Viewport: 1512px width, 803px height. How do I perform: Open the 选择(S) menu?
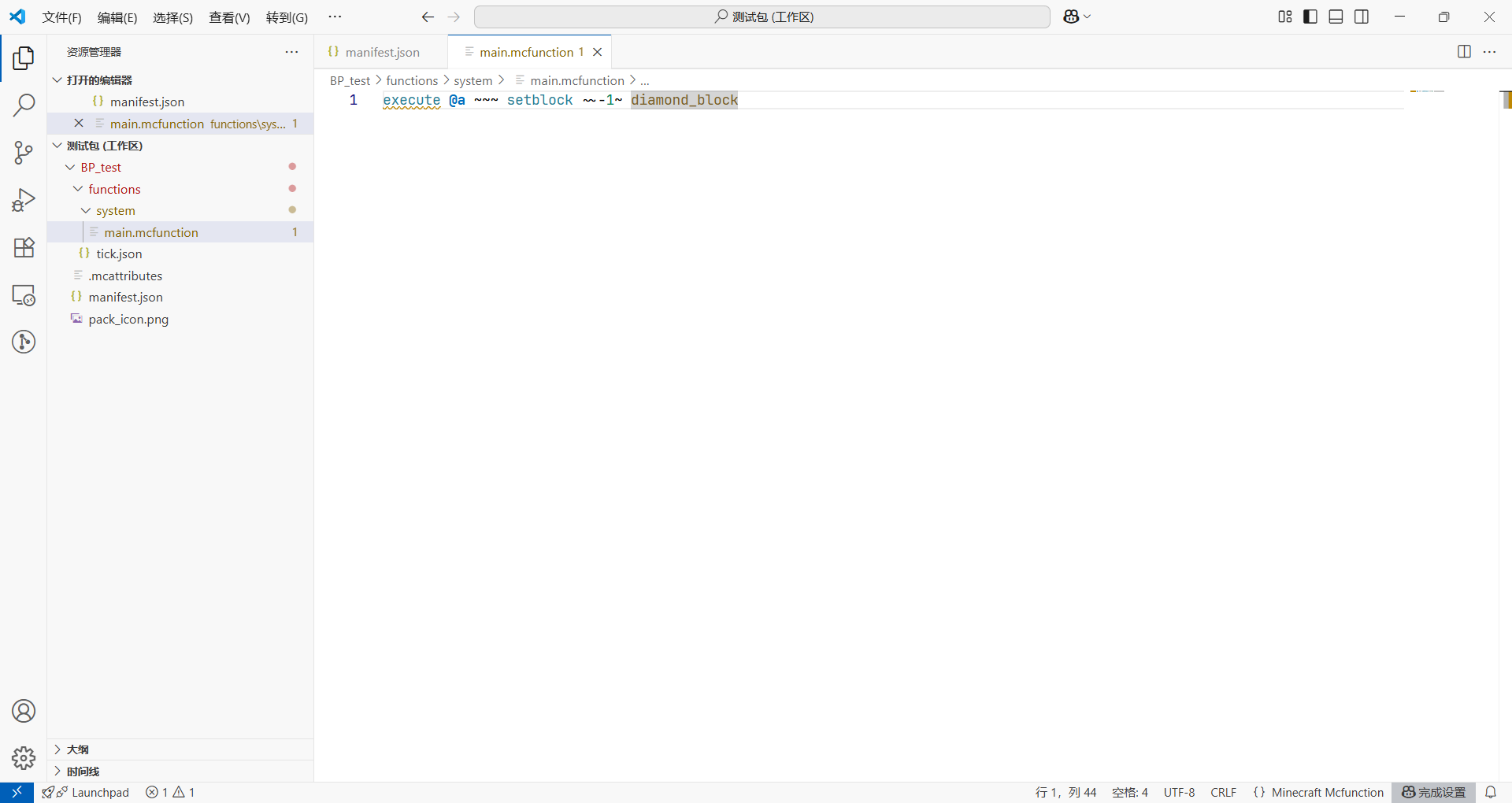[x=172, y=17]
